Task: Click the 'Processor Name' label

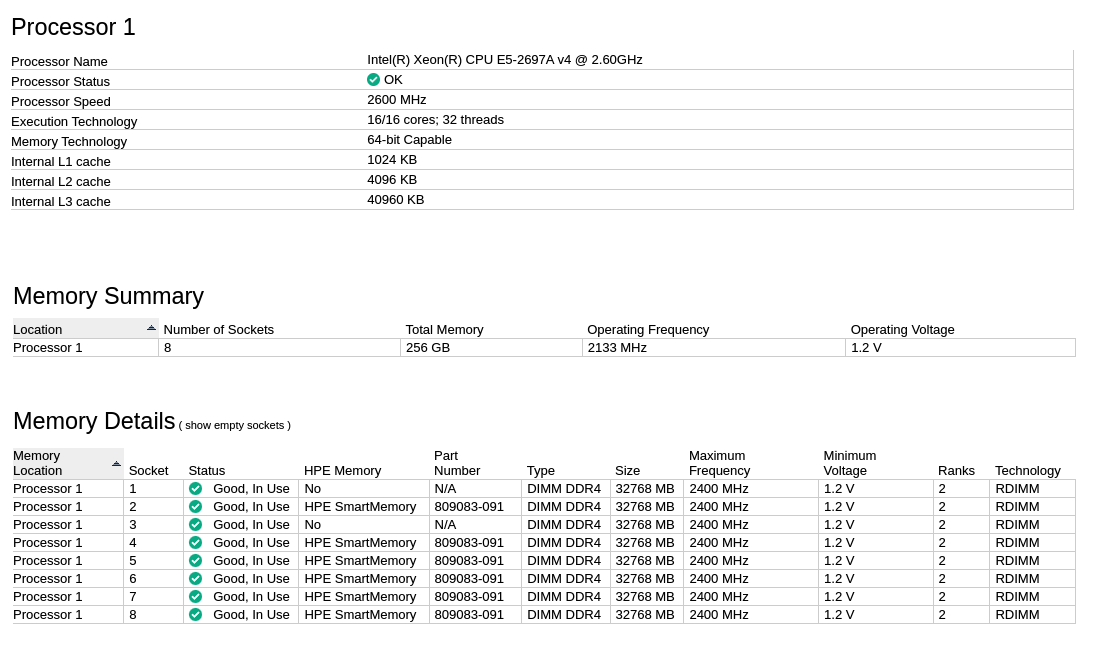Action: tap(60, 62)
